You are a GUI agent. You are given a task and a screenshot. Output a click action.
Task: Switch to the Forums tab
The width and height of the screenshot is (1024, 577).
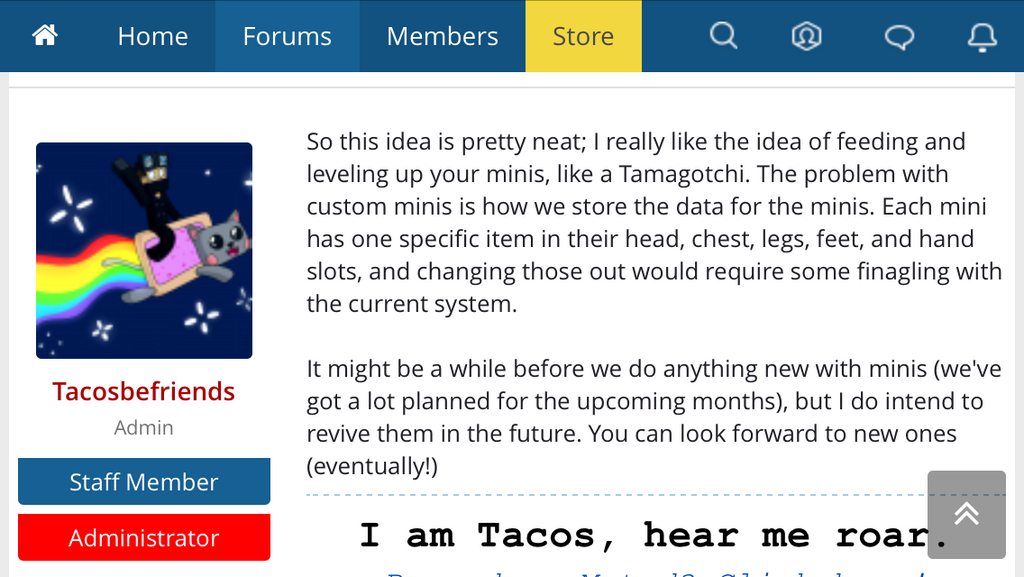[x=287, y=36]
